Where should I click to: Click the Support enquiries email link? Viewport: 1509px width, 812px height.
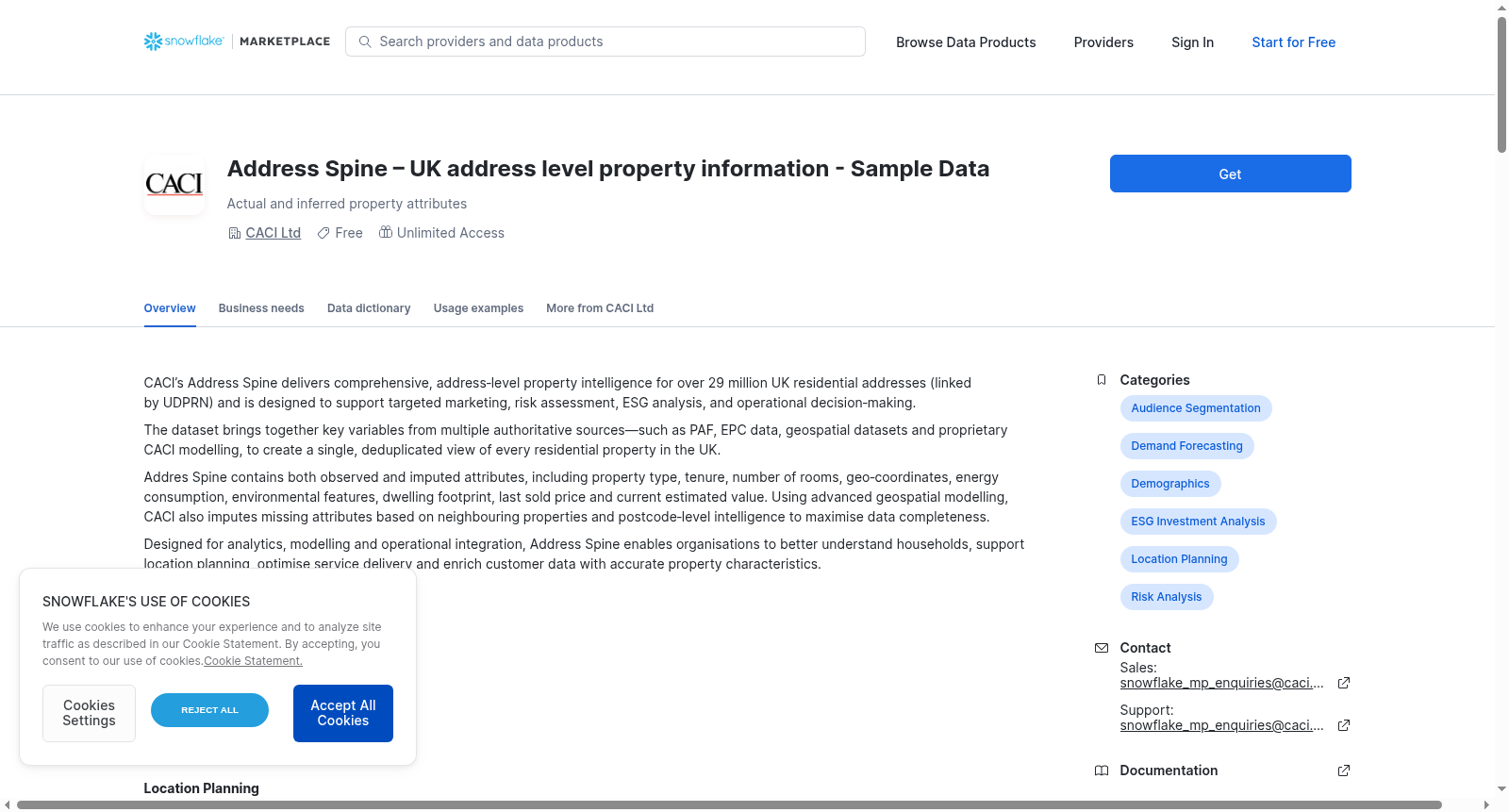click(x=1222, y=725)
